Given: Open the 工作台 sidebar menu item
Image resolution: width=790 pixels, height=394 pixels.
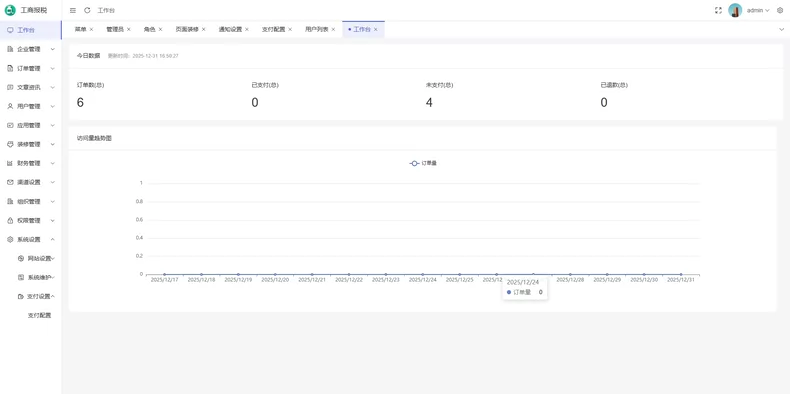Looking at the screenshot, I should coord(31,30).
